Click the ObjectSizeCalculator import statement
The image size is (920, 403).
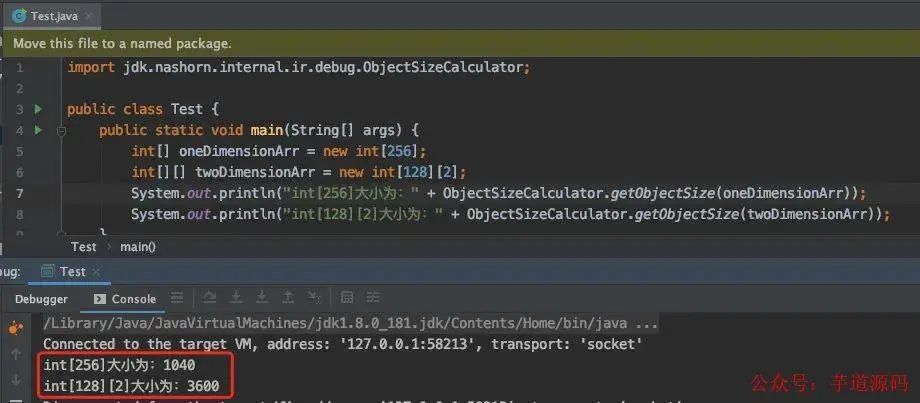299,67
